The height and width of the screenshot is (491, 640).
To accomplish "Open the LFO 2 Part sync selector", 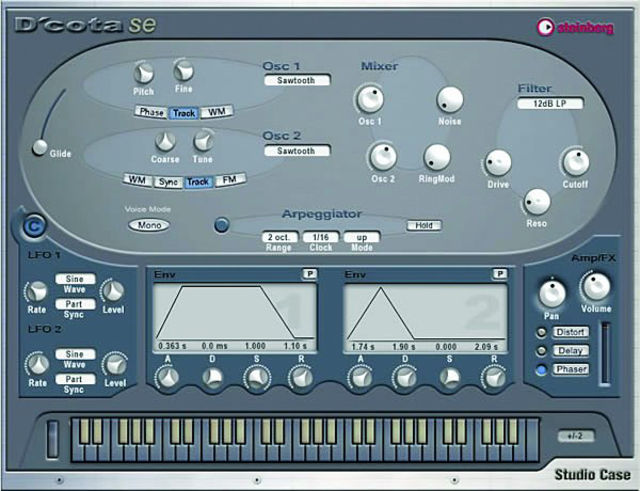I will (x=75, y=379).
